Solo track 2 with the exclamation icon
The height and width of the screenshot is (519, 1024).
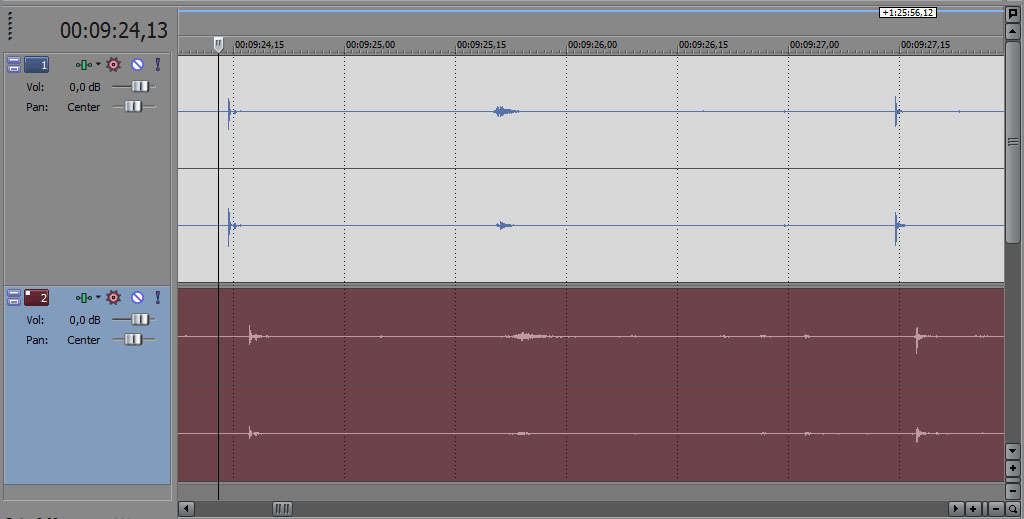tap(157, 298)
